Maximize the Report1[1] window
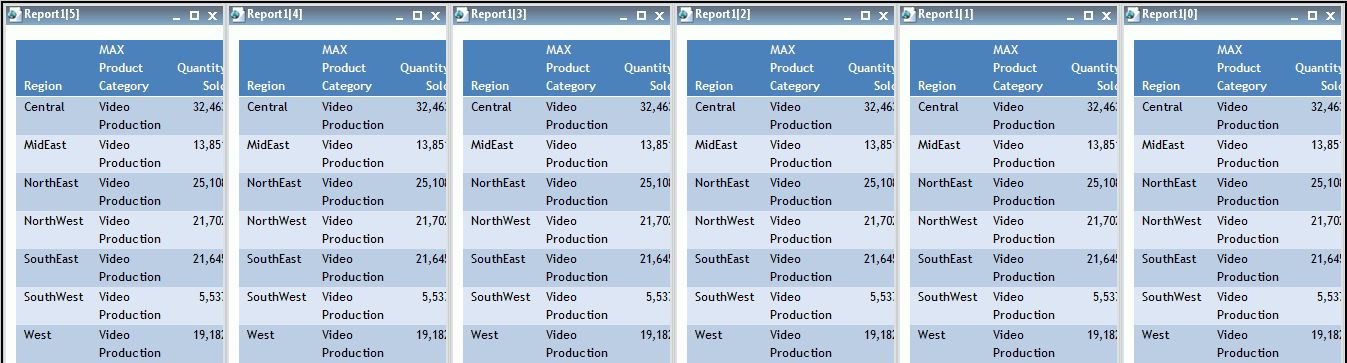This screenshot has height=363, width=1347. [1089, 16]
